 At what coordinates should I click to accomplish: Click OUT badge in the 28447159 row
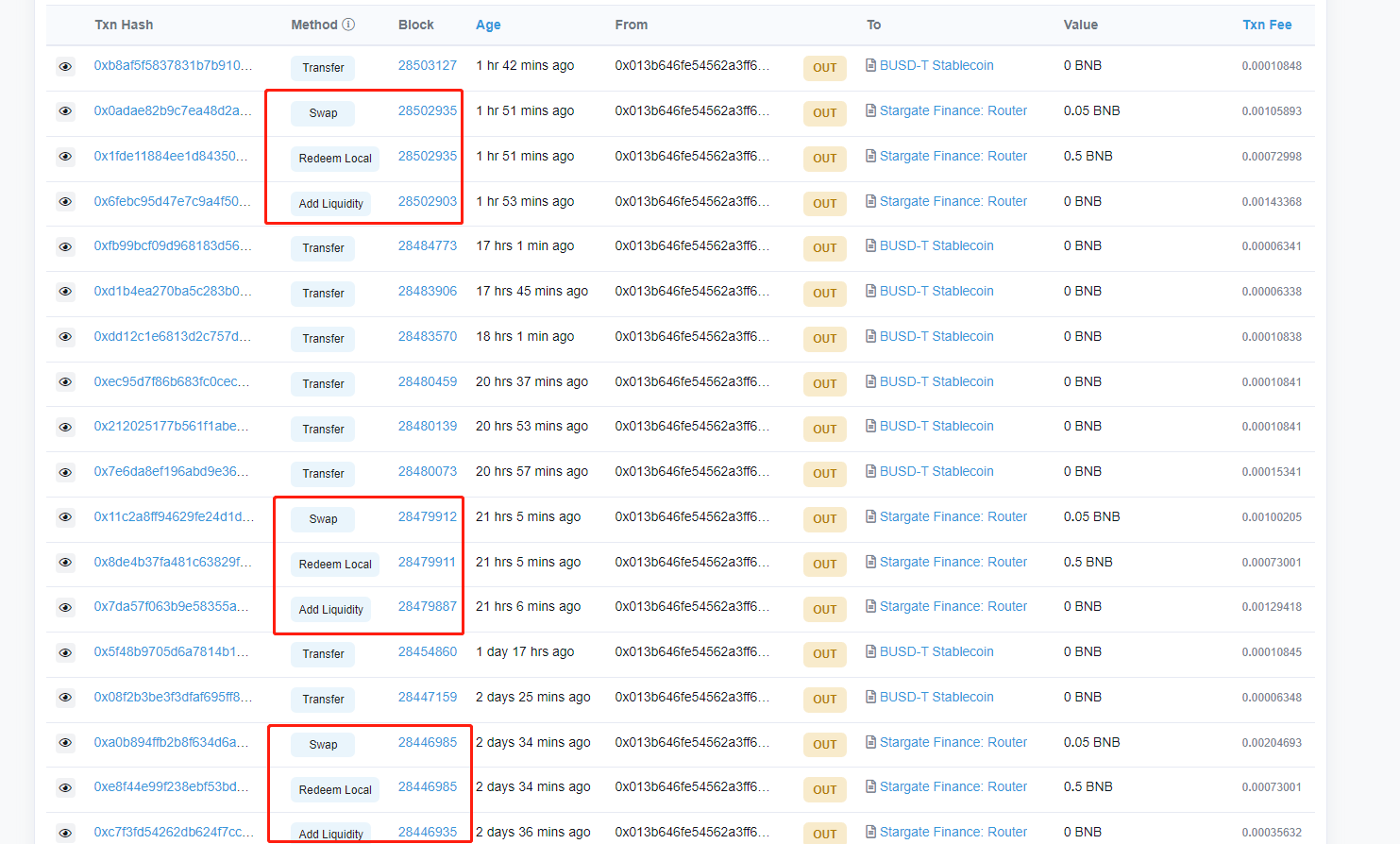tap(824, 700)
